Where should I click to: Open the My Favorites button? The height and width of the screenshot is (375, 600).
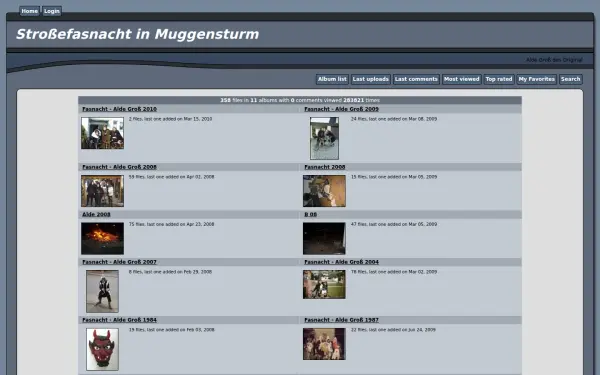(x=536, y=79)
